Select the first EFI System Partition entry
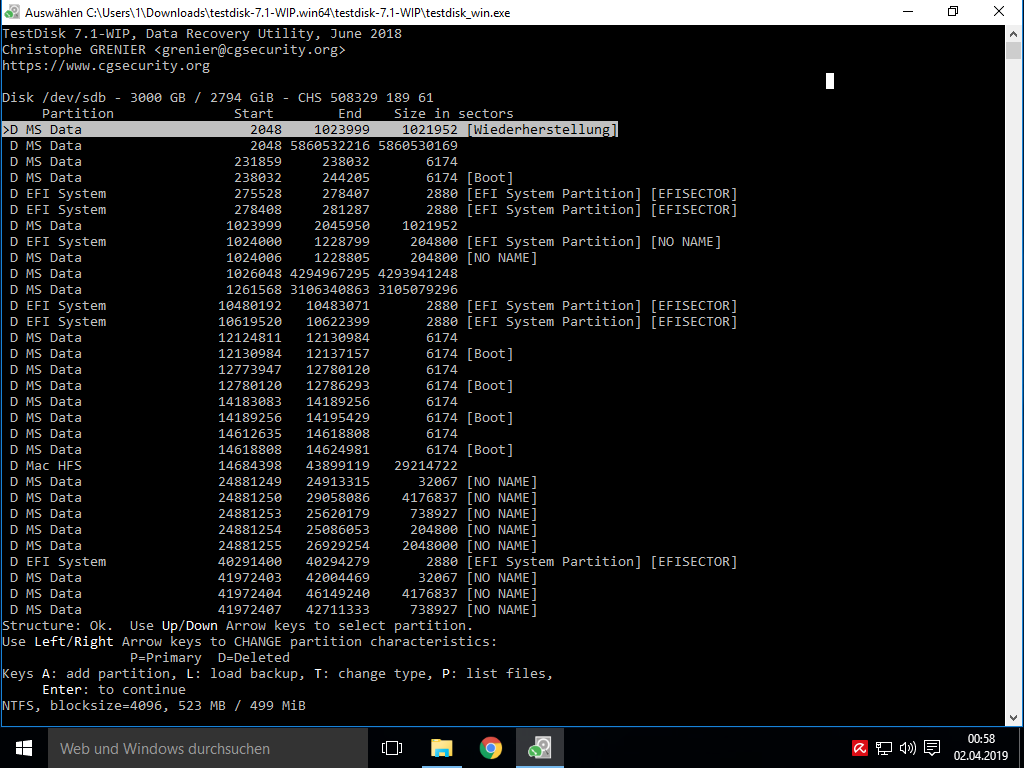This screenshot has width=1024, height=768. click(x=300, y=193)
